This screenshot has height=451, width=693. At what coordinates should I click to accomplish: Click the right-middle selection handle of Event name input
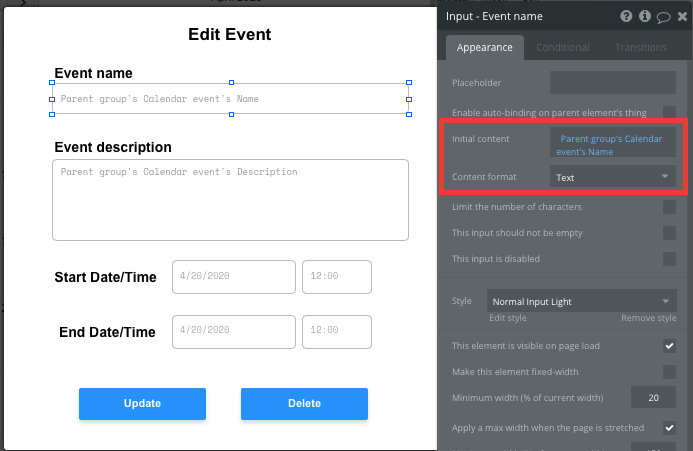click(x=409, y=99)
